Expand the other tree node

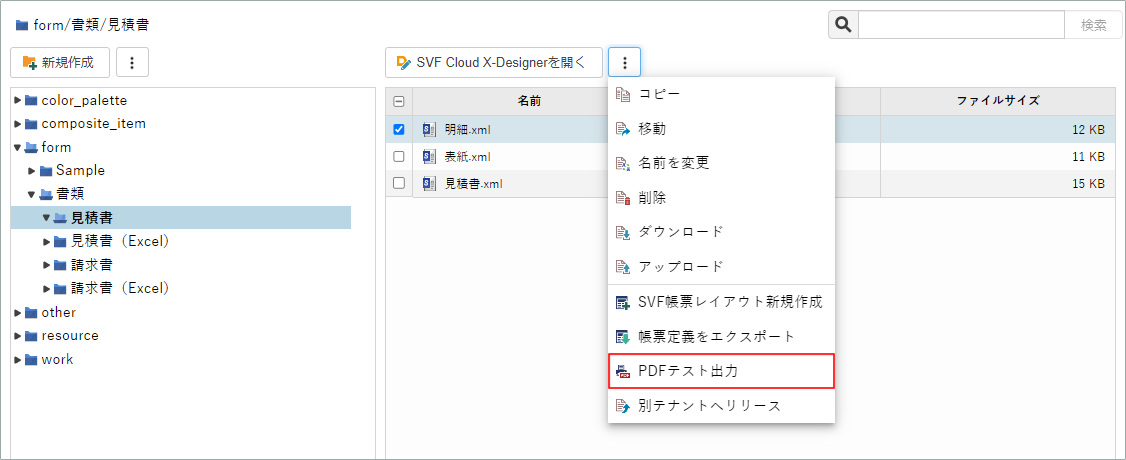coord(18,312)
